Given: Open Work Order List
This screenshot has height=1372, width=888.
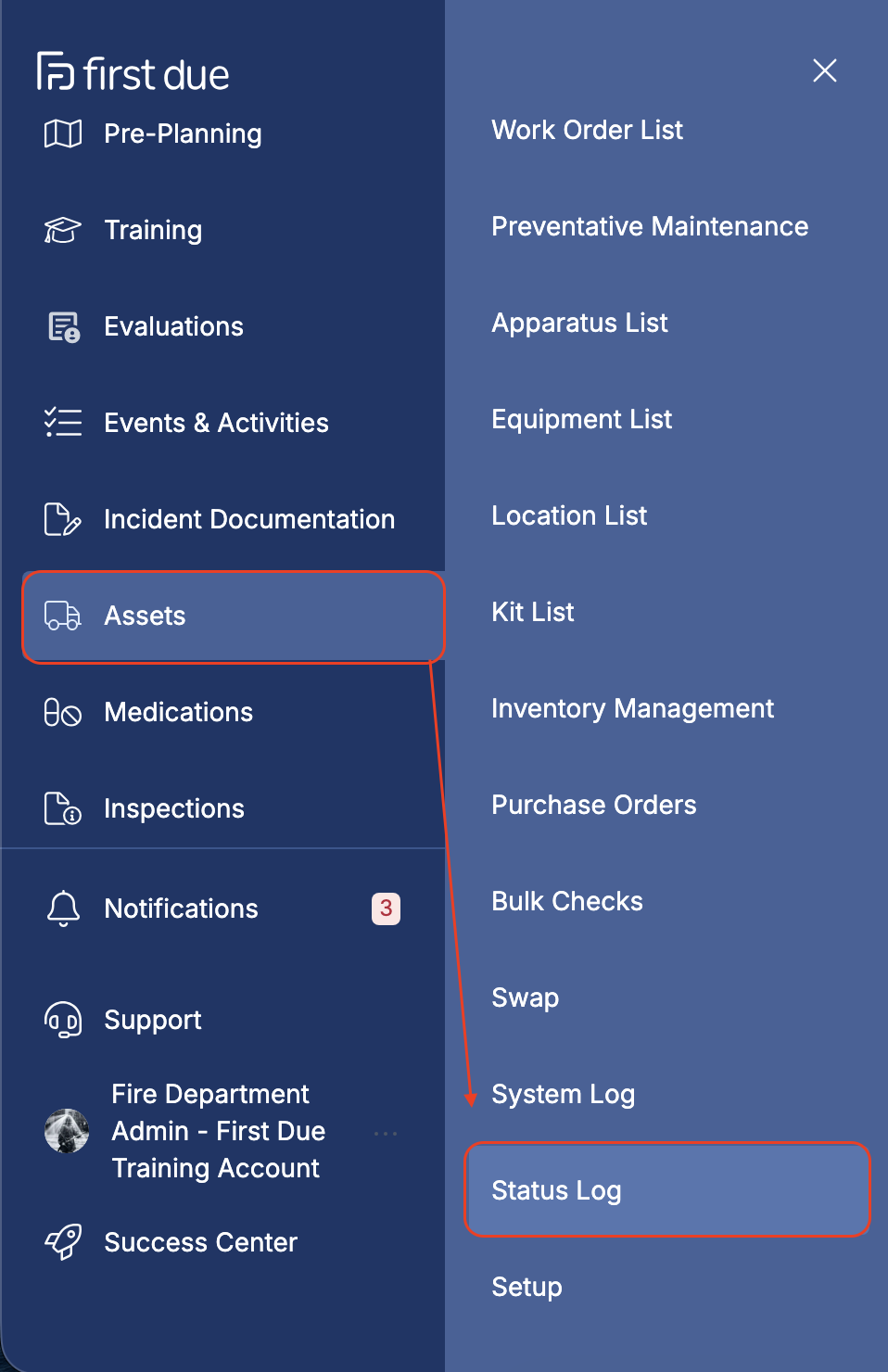Looking at the screenshot, I should (587, 130).
